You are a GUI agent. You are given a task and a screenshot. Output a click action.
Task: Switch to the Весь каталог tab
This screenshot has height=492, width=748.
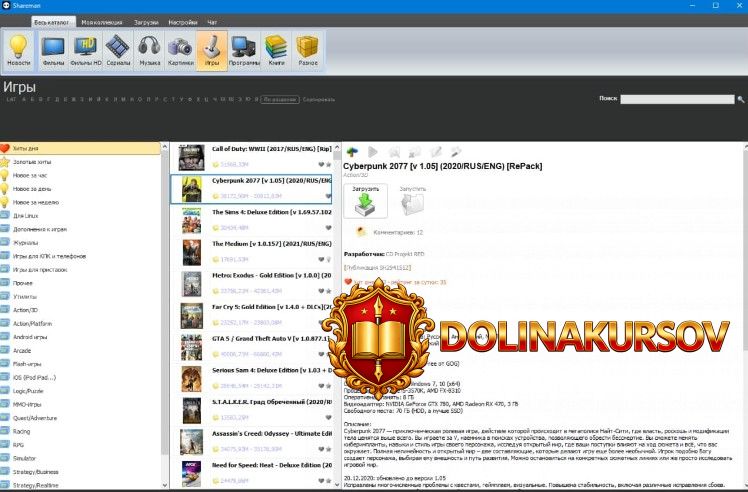(x=52, y=22)
